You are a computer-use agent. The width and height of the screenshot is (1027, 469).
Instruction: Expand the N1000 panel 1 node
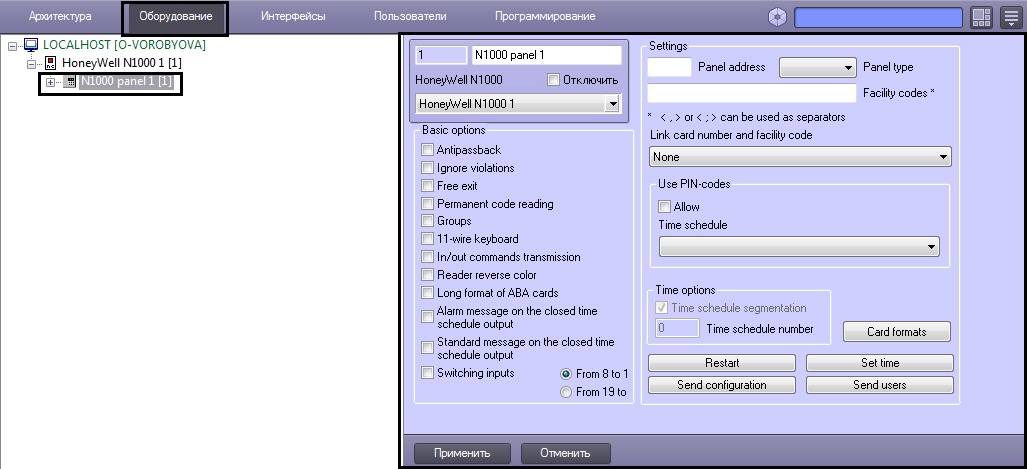50,83
